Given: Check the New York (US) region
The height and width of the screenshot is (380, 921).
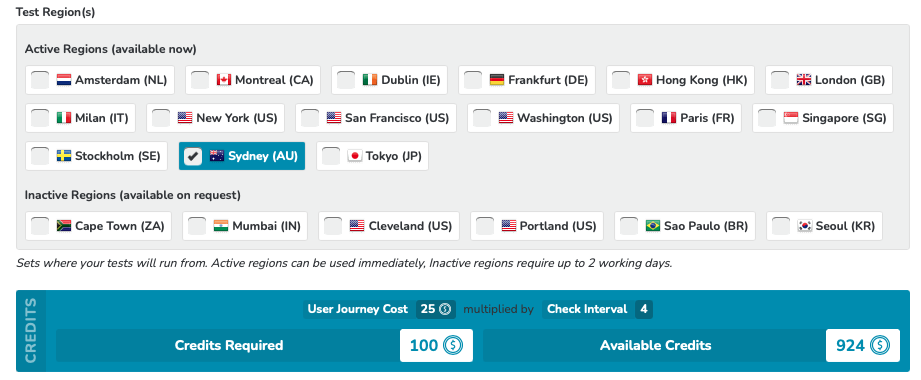Looking at the screenshot, I should coord(161,118).
